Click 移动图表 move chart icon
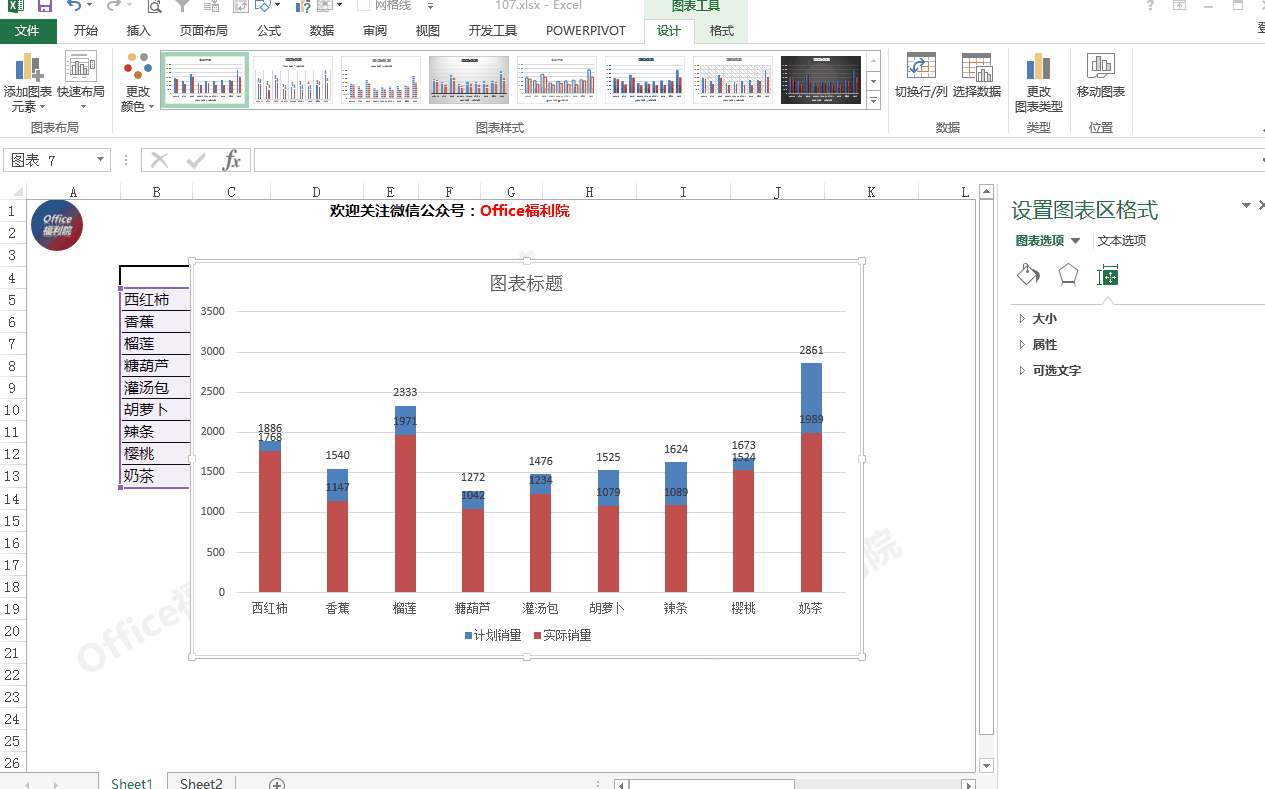Screen dimensions: 1265x789 (x=1101, y=77)
